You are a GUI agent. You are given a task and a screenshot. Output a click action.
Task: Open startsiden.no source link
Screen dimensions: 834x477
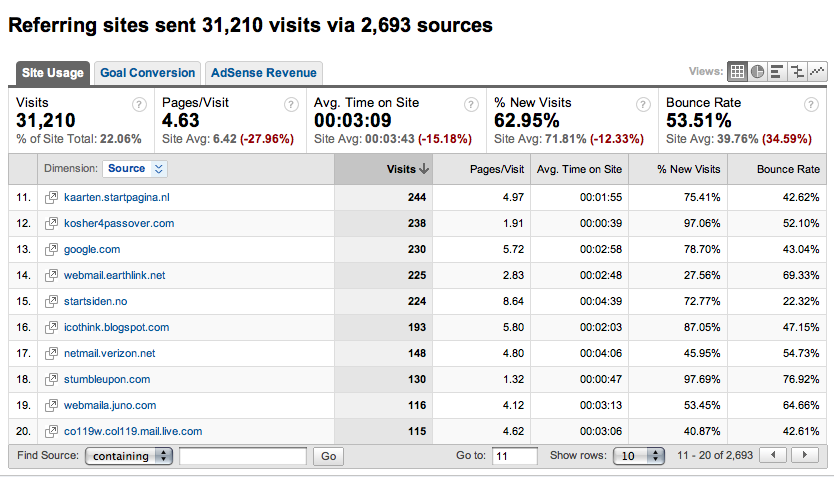point(96,302)
